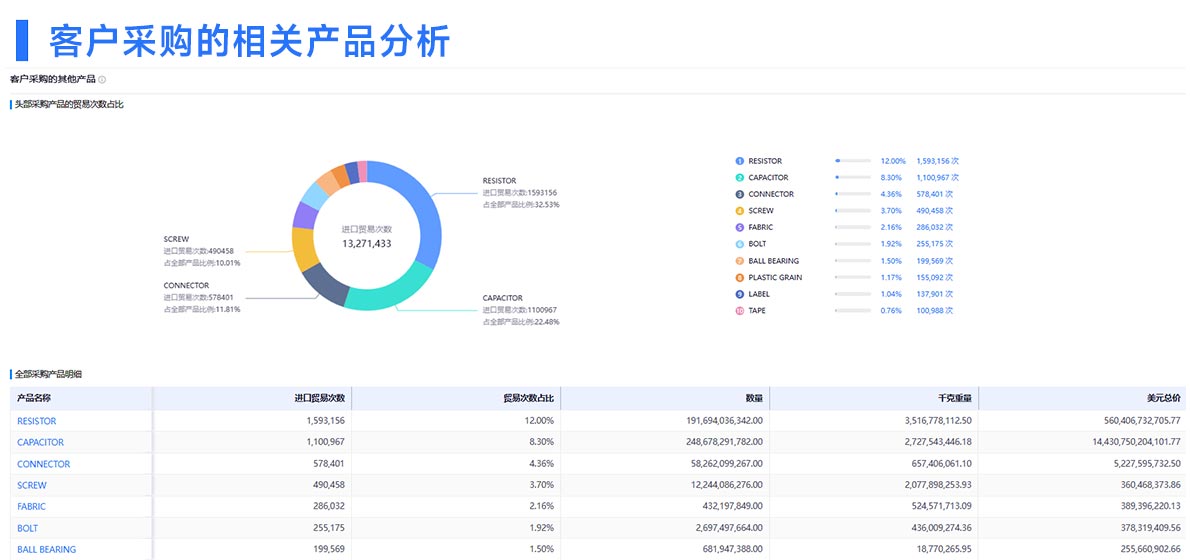Click the number 5 FABRIC rank badge

(x=740, y=228)
